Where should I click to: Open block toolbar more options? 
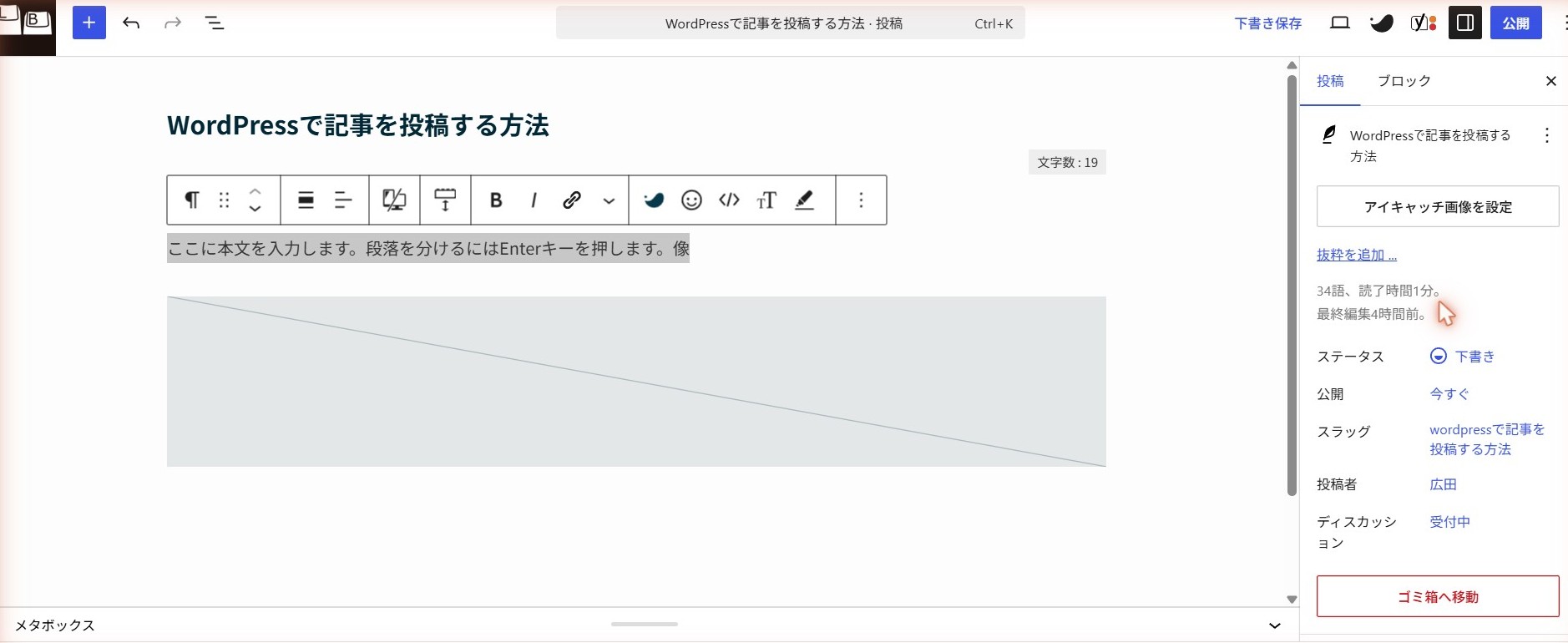pos(861,200)
